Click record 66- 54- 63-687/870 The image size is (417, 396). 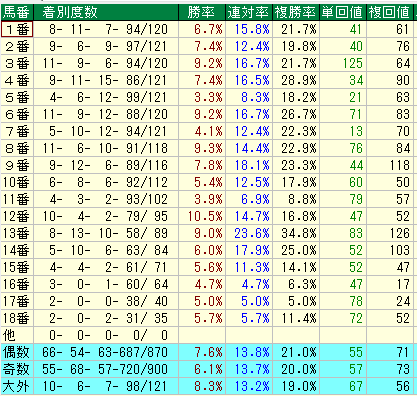tap(106, 352)
